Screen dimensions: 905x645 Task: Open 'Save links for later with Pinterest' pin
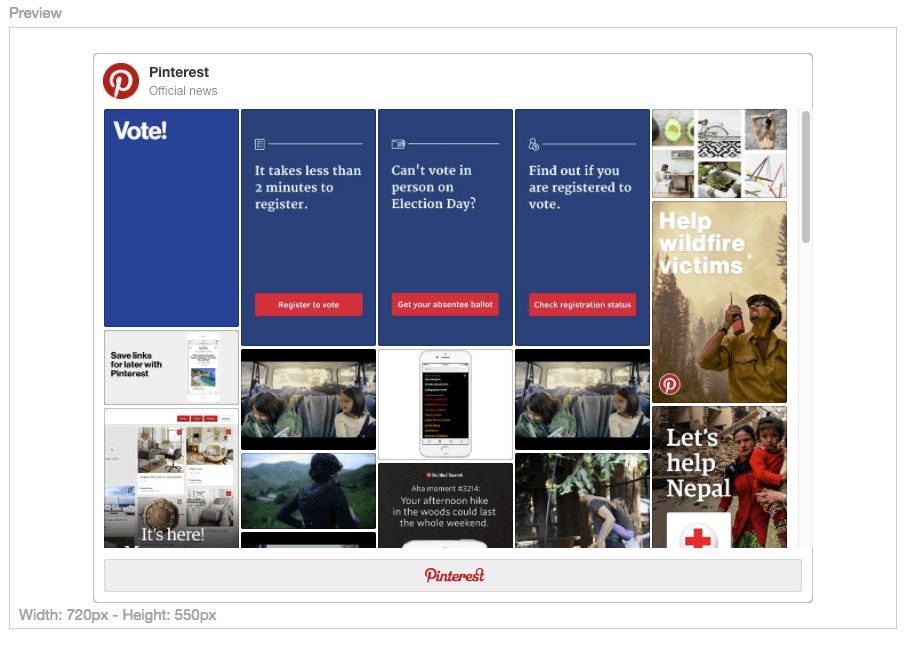coord(171,368)
